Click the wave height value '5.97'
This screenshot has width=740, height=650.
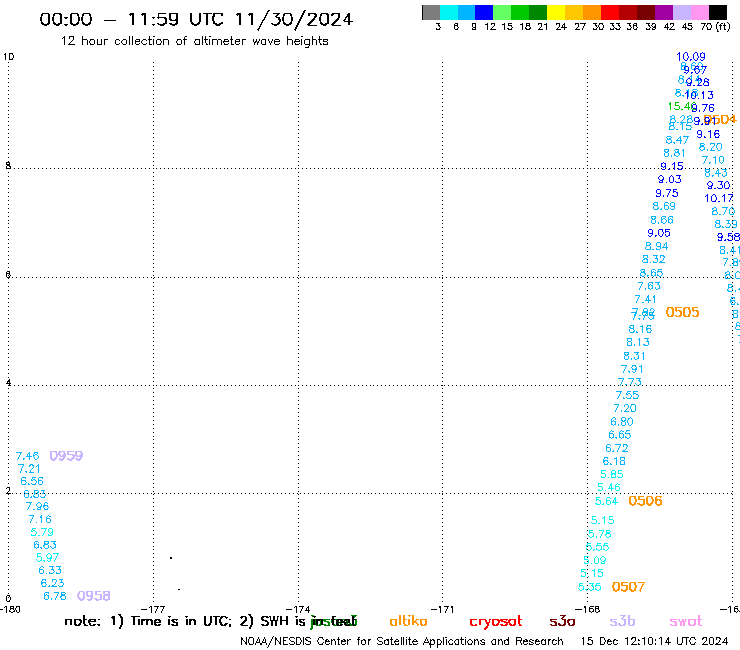pos(47,557)
